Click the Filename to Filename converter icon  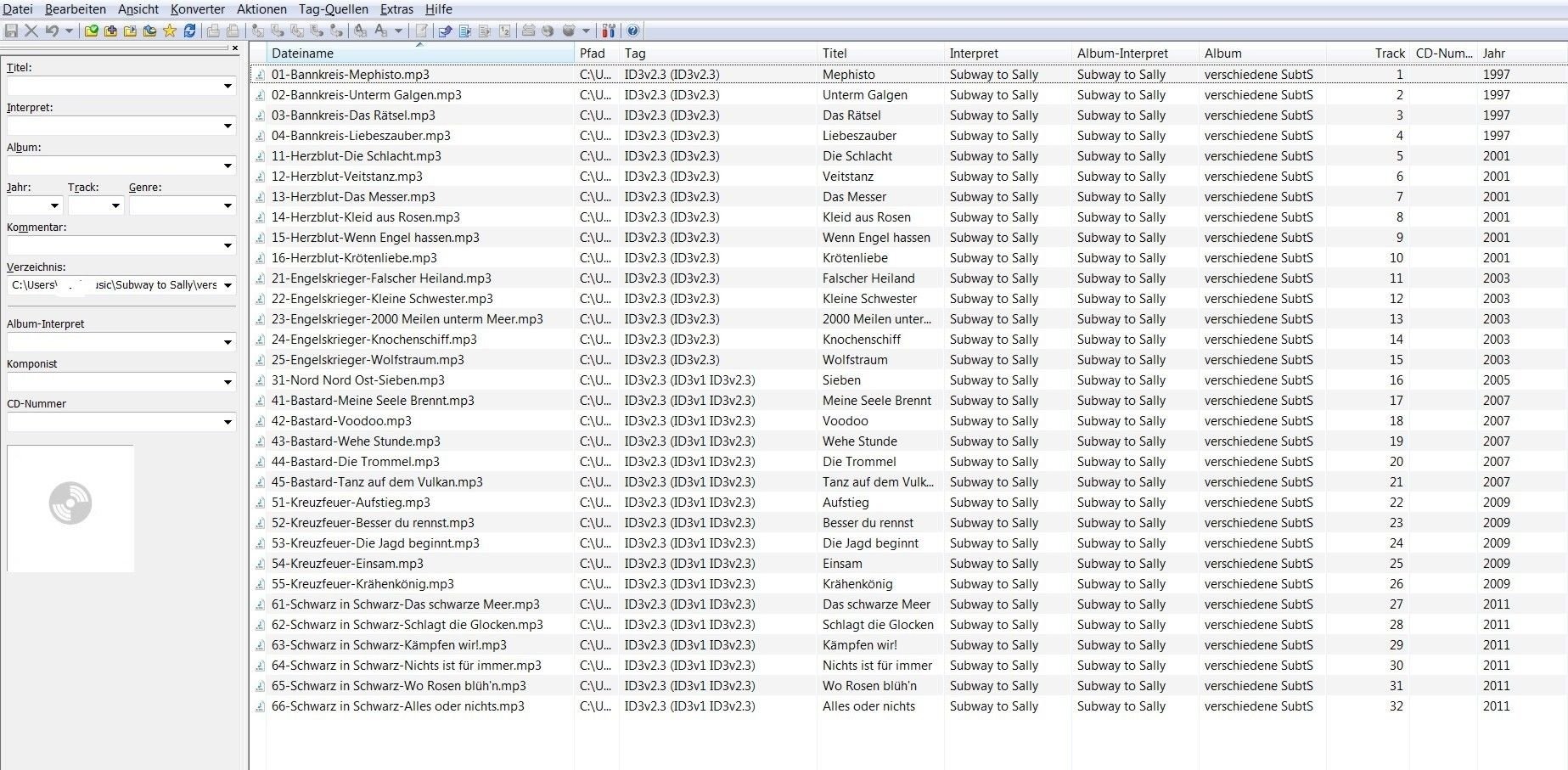coord(297,31)
